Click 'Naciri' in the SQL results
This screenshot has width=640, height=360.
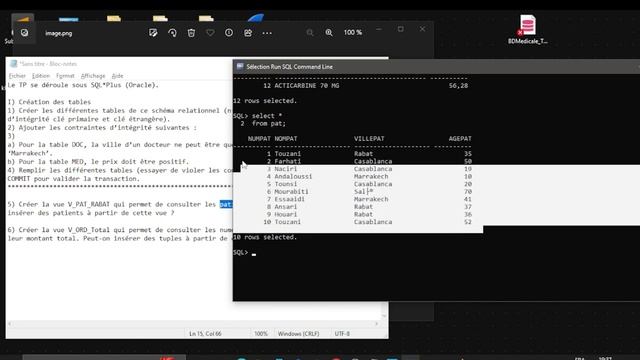[x=286, y=169]
